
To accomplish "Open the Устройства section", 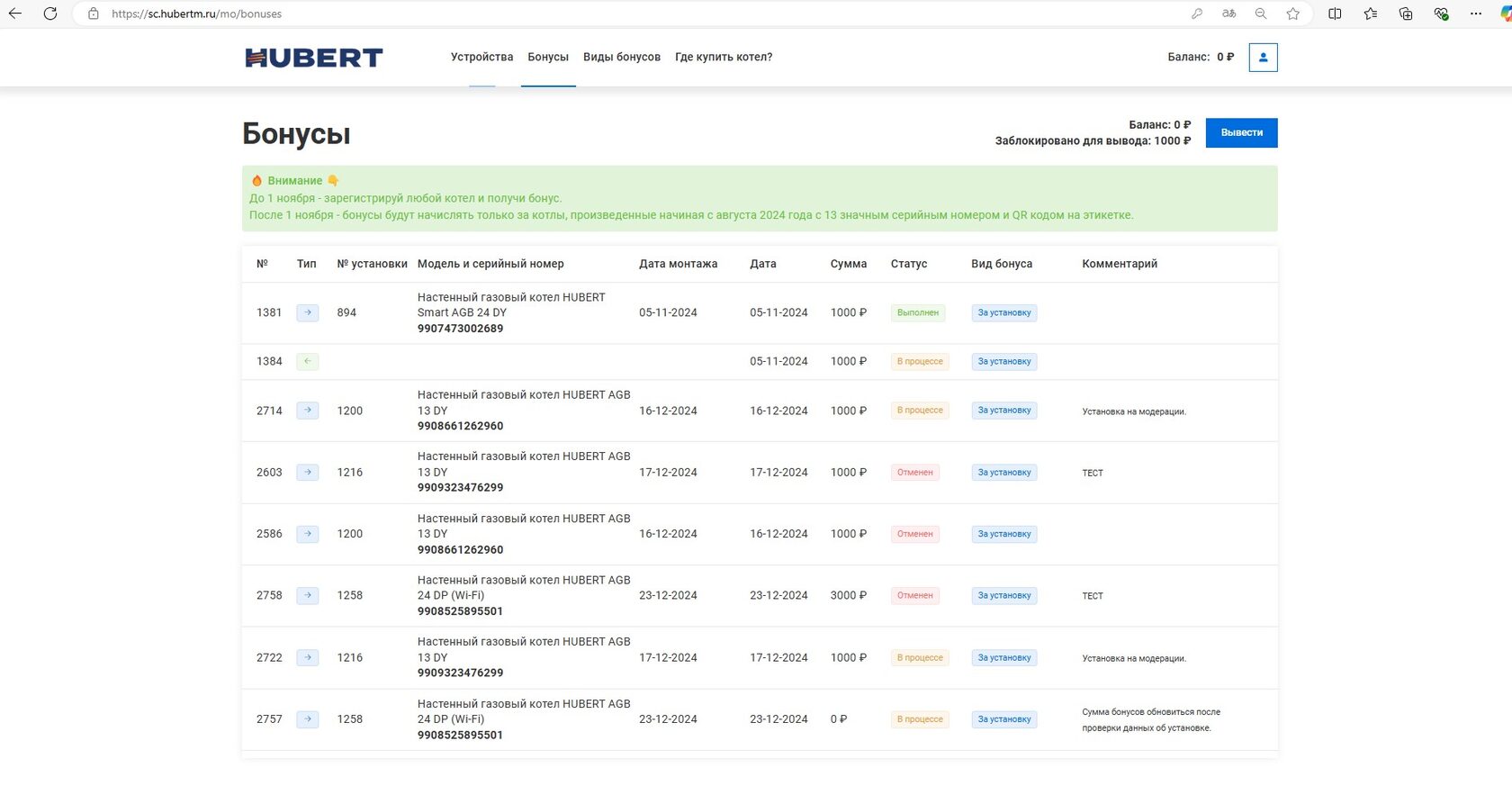I will pos(481,57).
